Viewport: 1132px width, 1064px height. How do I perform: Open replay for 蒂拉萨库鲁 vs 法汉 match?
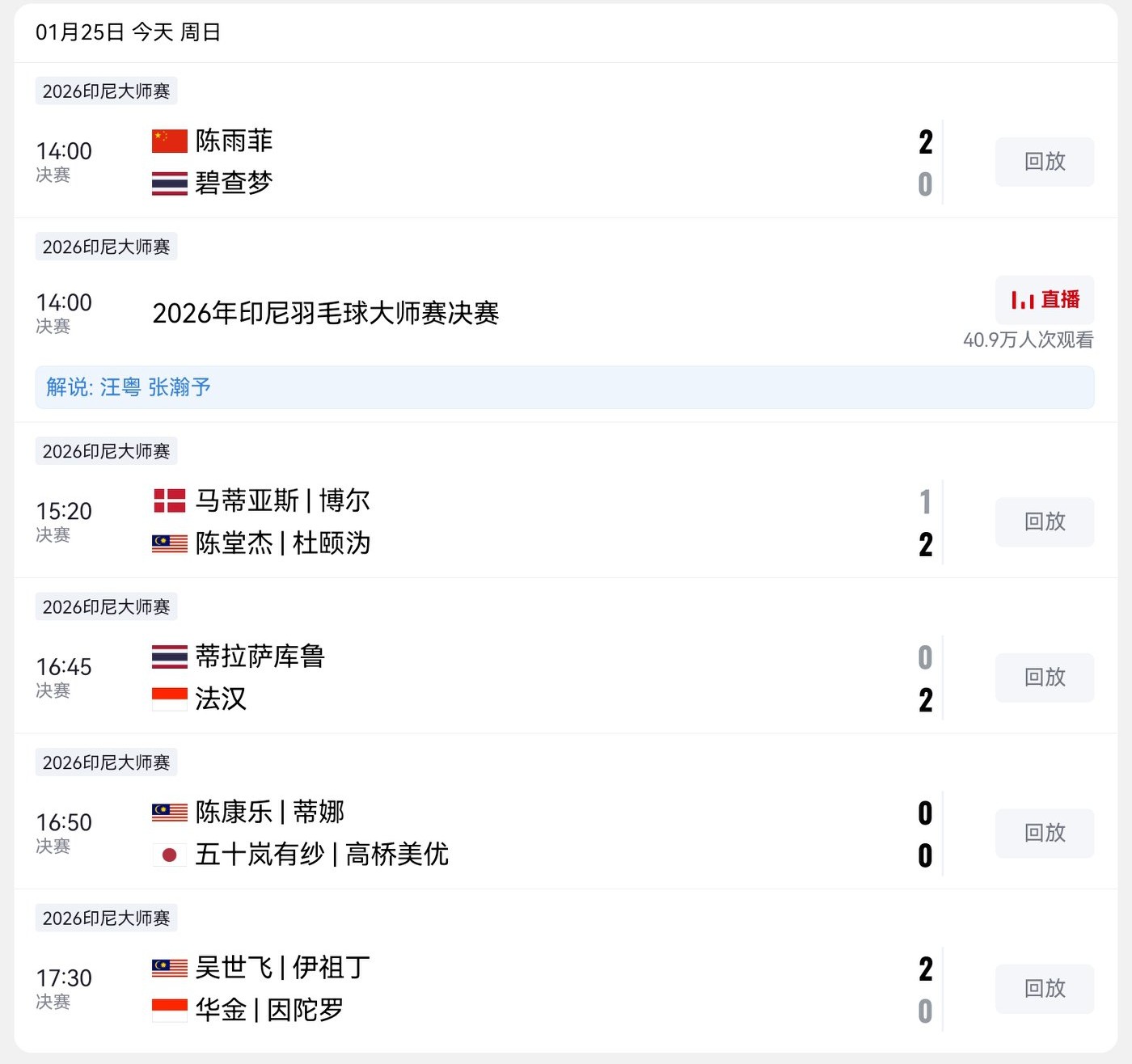1044,678
